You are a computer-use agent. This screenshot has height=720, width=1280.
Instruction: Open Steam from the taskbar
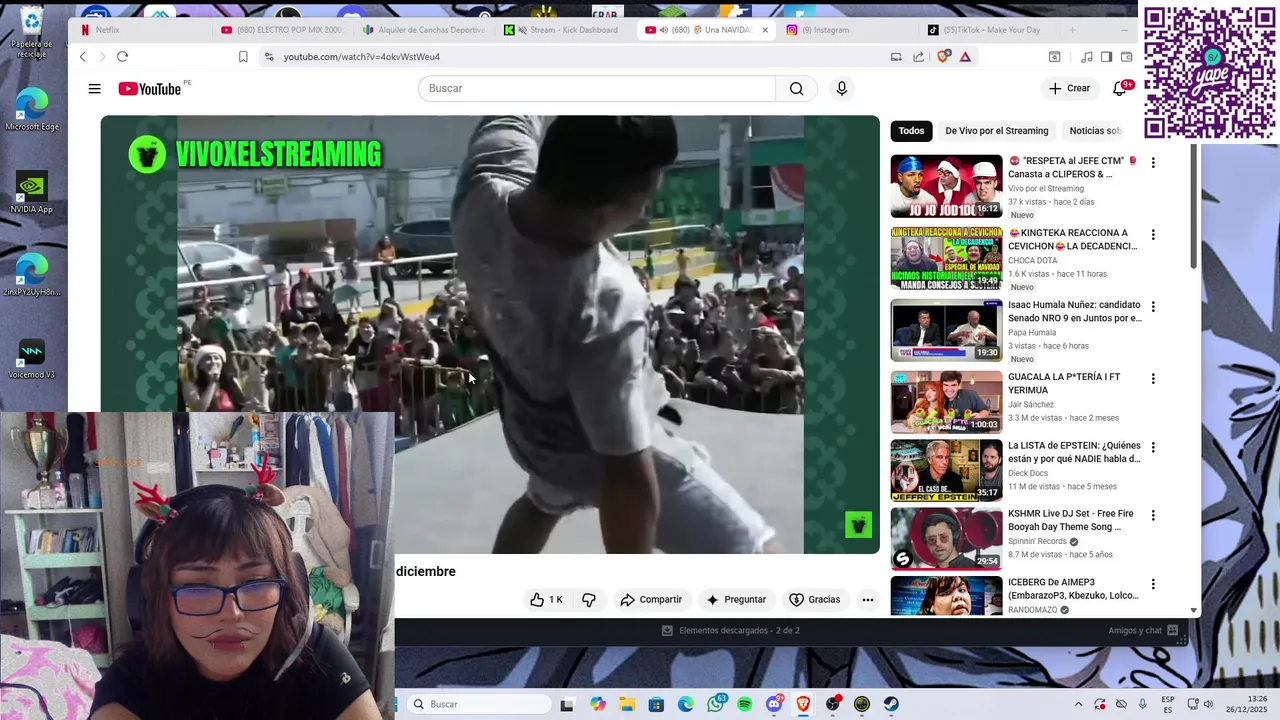coord(891,704)
